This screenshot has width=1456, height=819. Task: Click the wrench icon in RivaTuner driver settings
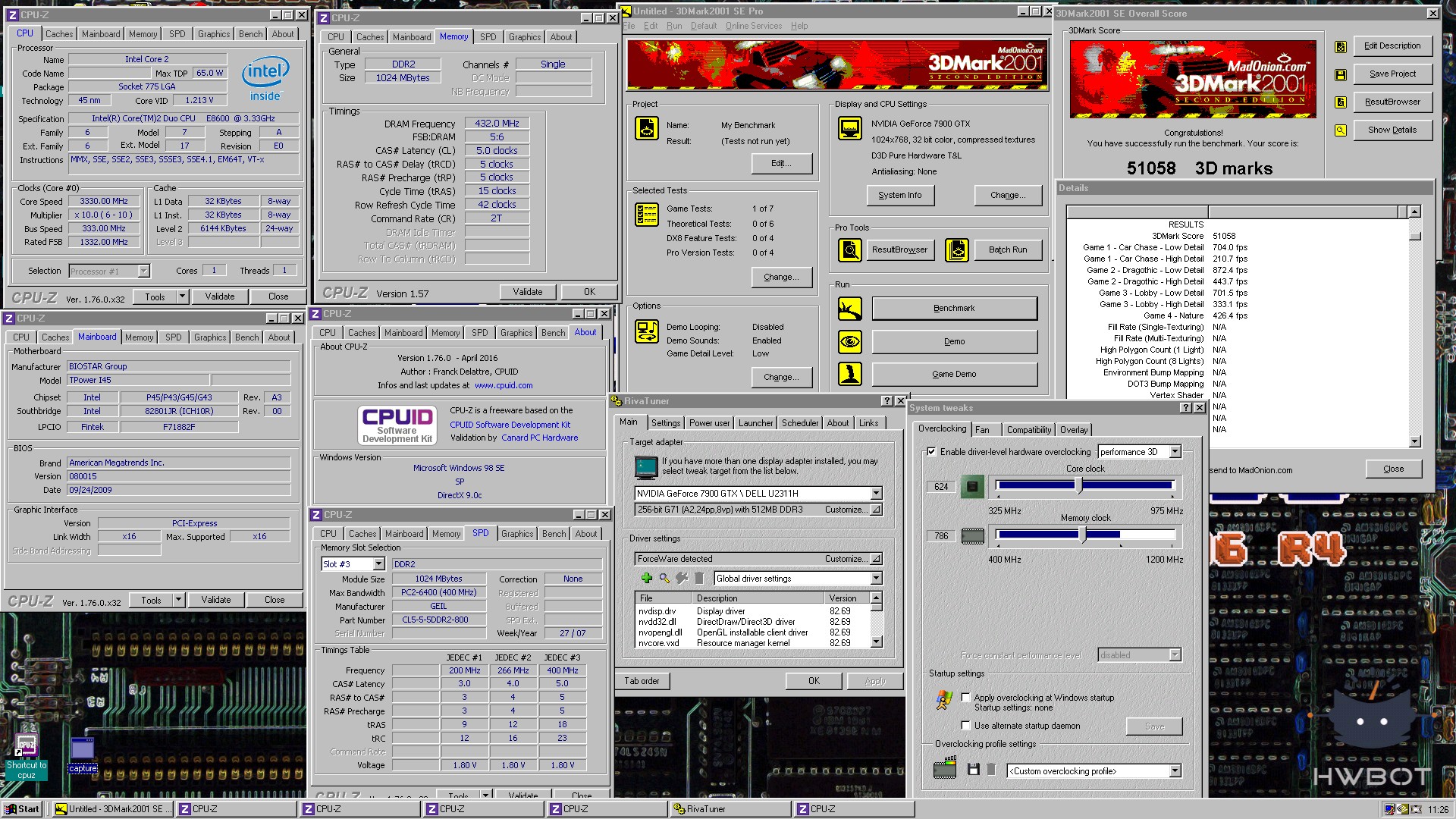point(682,579)
